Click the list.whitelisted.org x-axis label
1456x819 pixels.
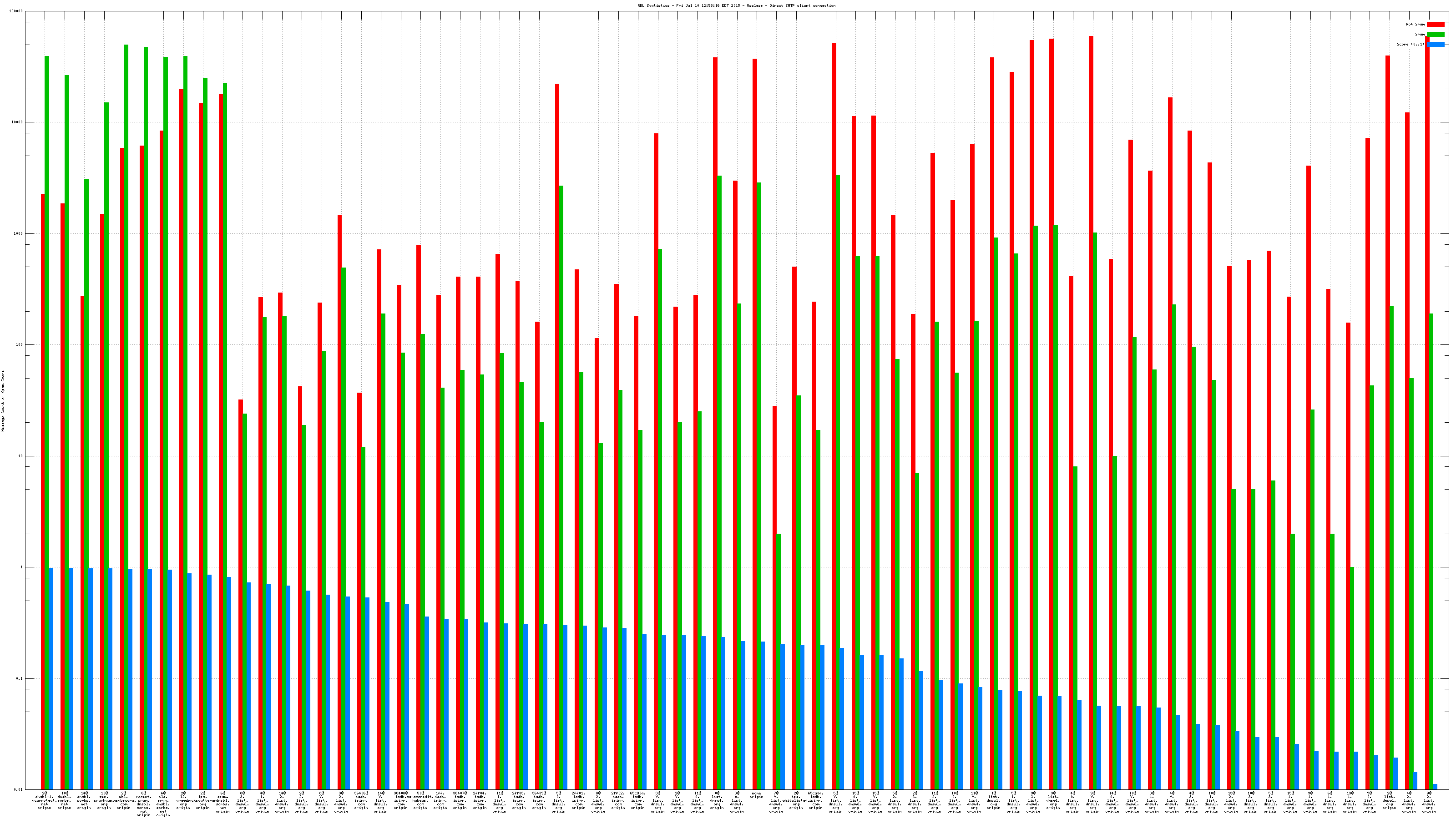click(x=796, y=800)
